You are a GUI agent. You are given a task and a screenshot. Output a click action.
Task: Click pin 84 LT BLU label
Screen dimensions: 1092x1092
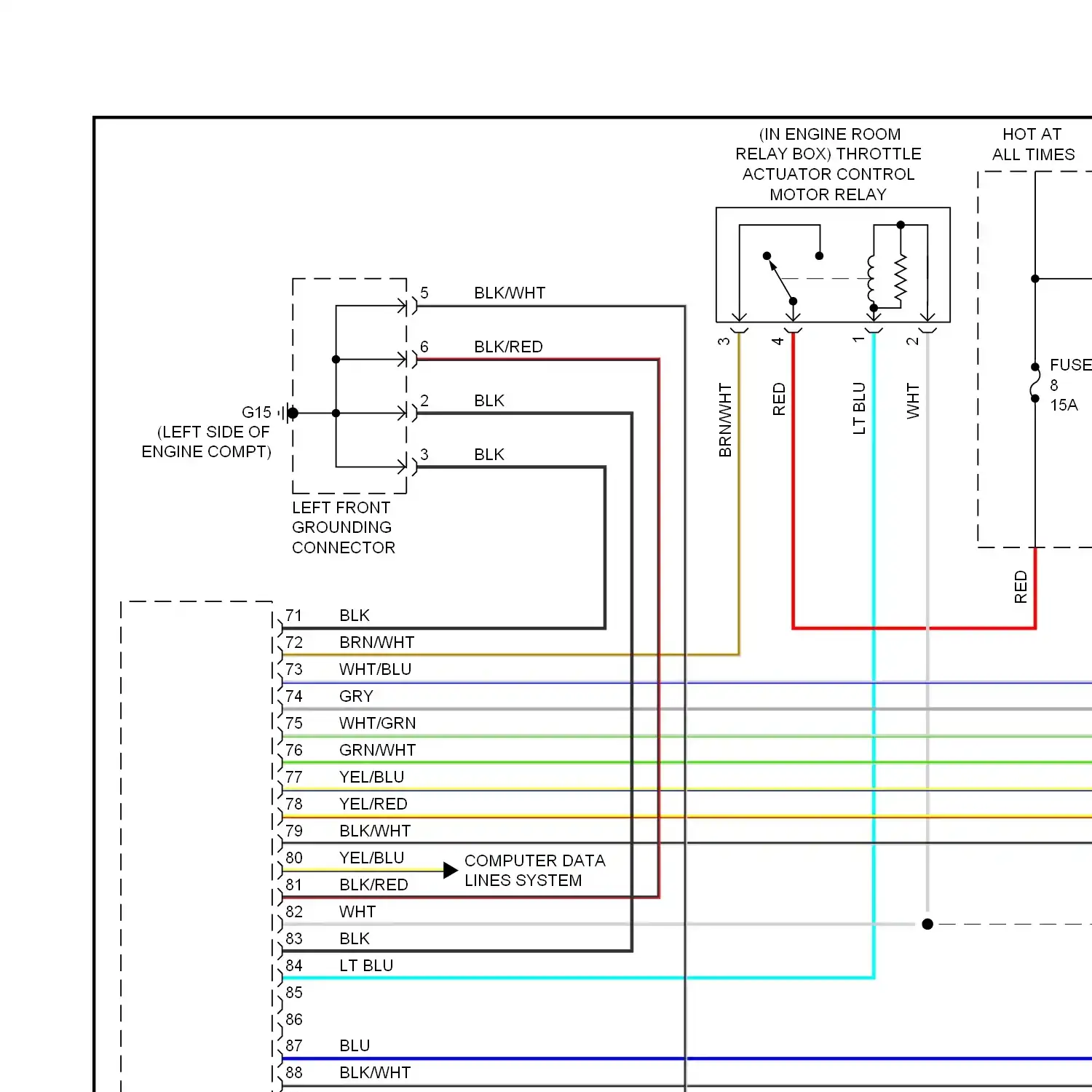tap(366, 965)
